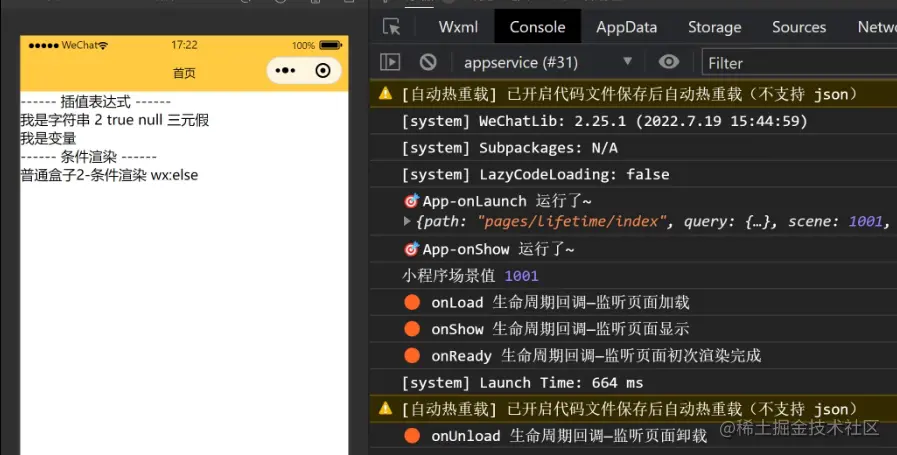Click the orange dot beside onShow log
Image resolution: width=897 pixels, height=455 pixels.
pos(412,329)
